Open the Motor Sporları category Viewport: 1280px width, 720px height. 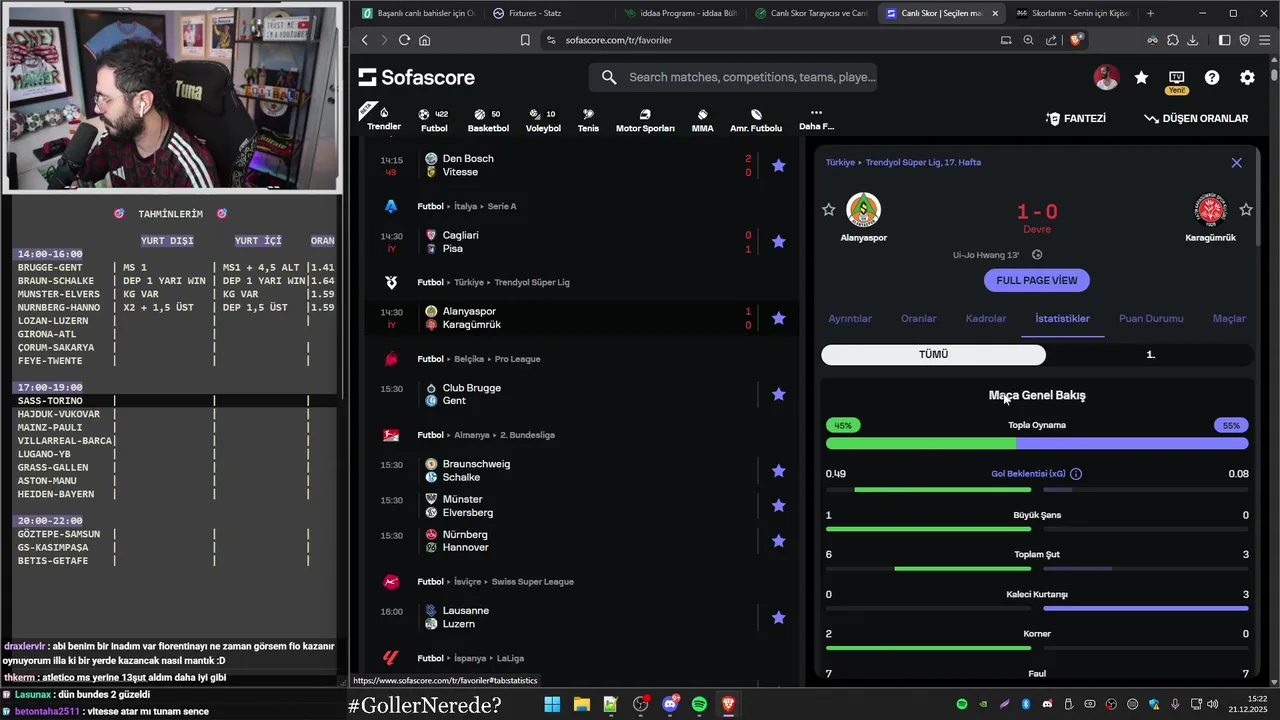pyautogui.click(x=645, y=120)
